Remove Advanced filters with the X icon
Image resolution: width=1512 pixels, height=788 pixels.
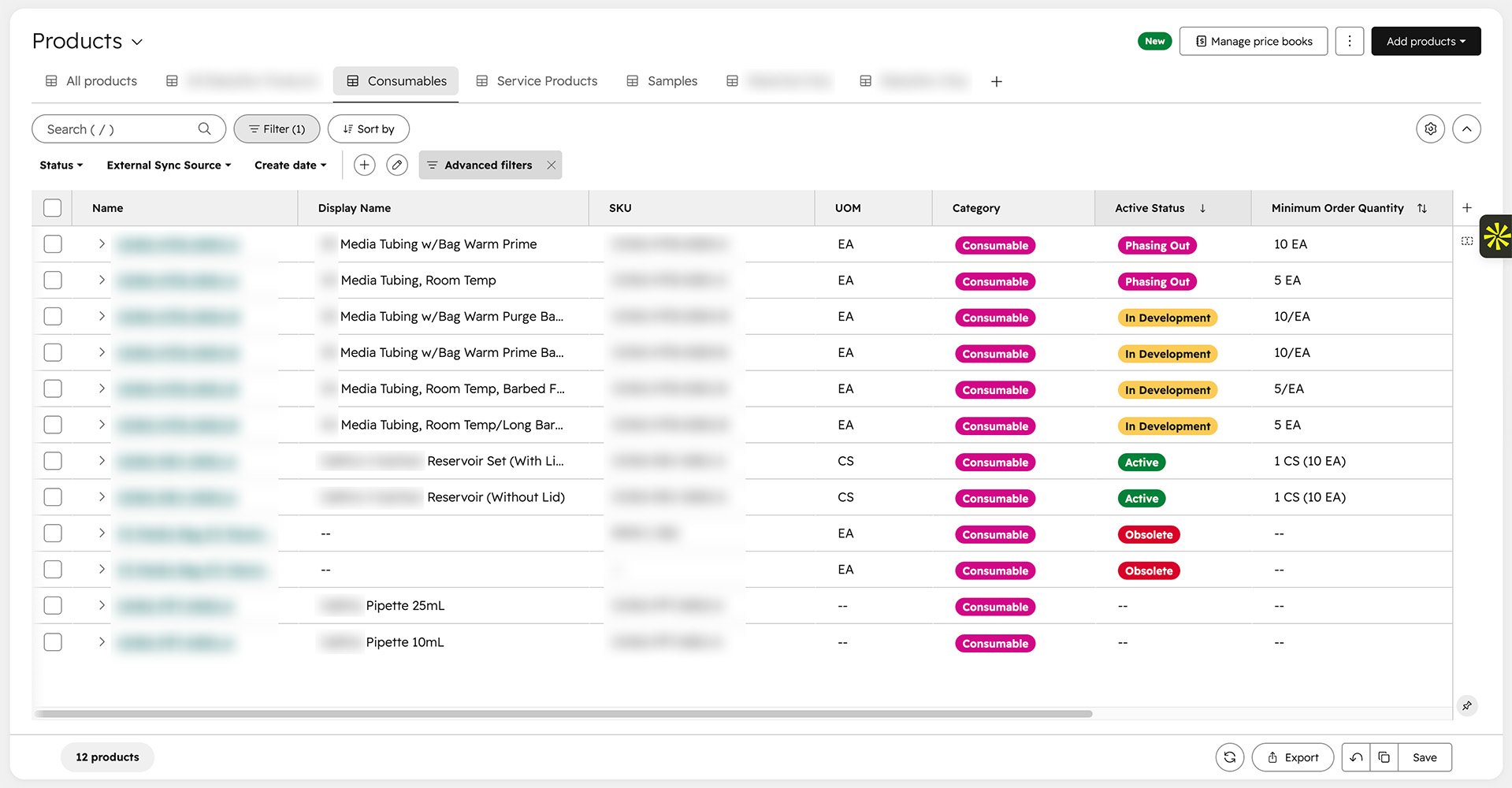(552, 165)
